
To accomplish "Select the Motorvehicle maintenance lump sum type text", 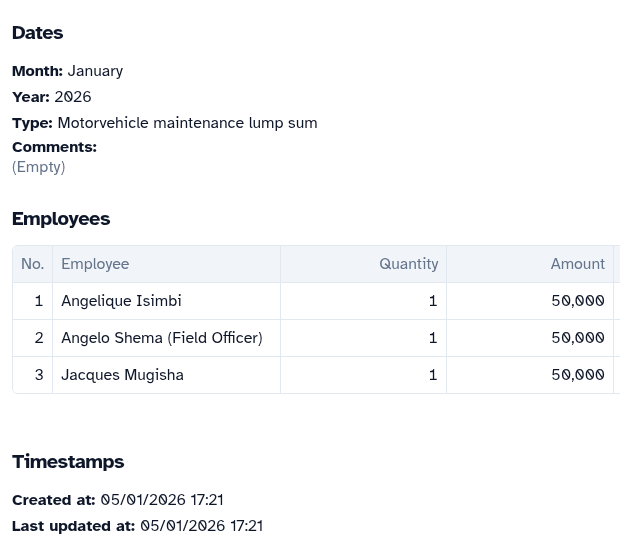I will click(187, 123).
